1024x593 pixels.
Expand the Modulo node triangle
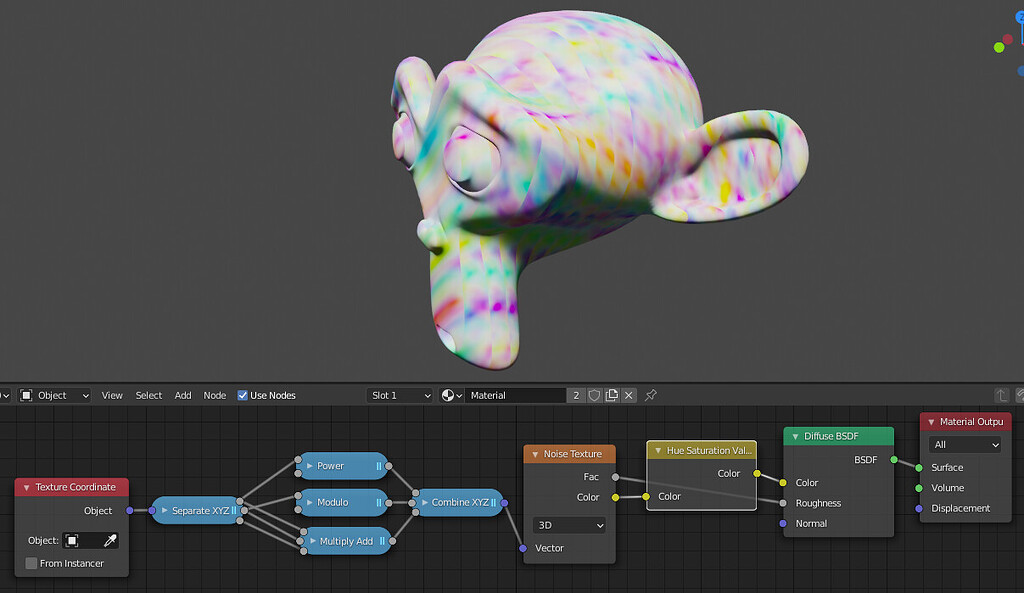(x=310, y=502)
